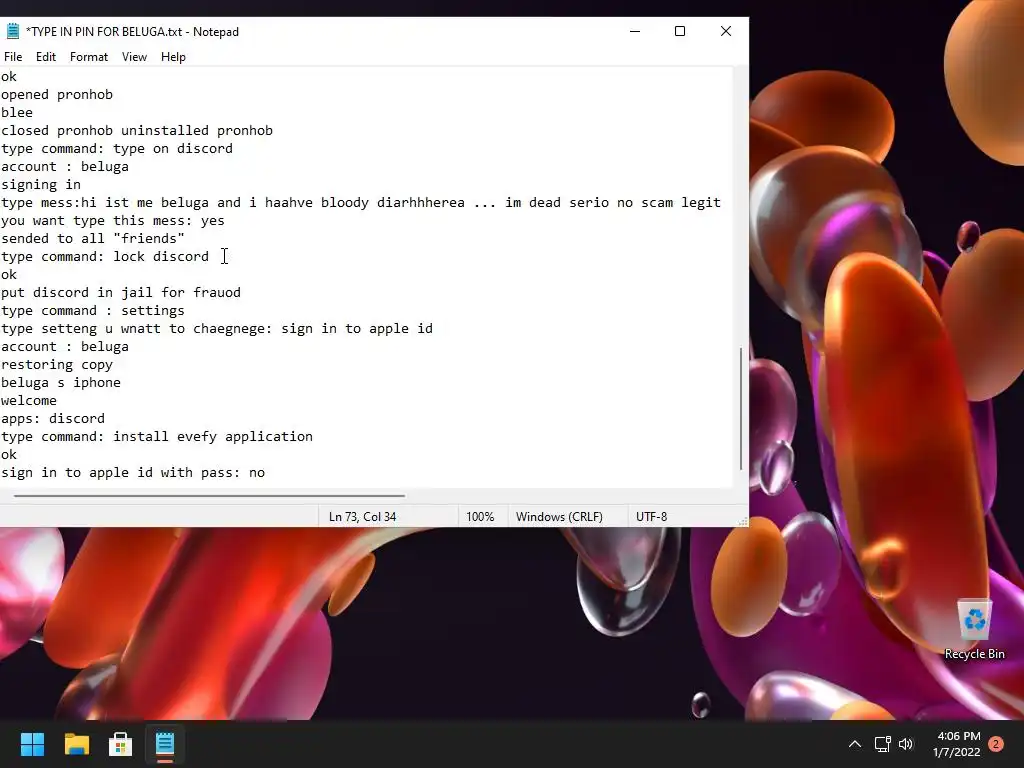Screen dimensions: 1024x768
Task: Click UTF-8 encoding in status bar
Action: [x=652, y=517]
